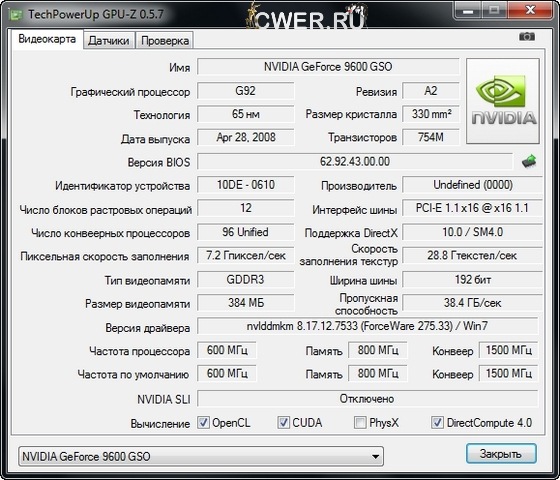Click the Имя field NVIDIA GeForce 9600 GSO

pyautogui.click(x=328, y=67)
